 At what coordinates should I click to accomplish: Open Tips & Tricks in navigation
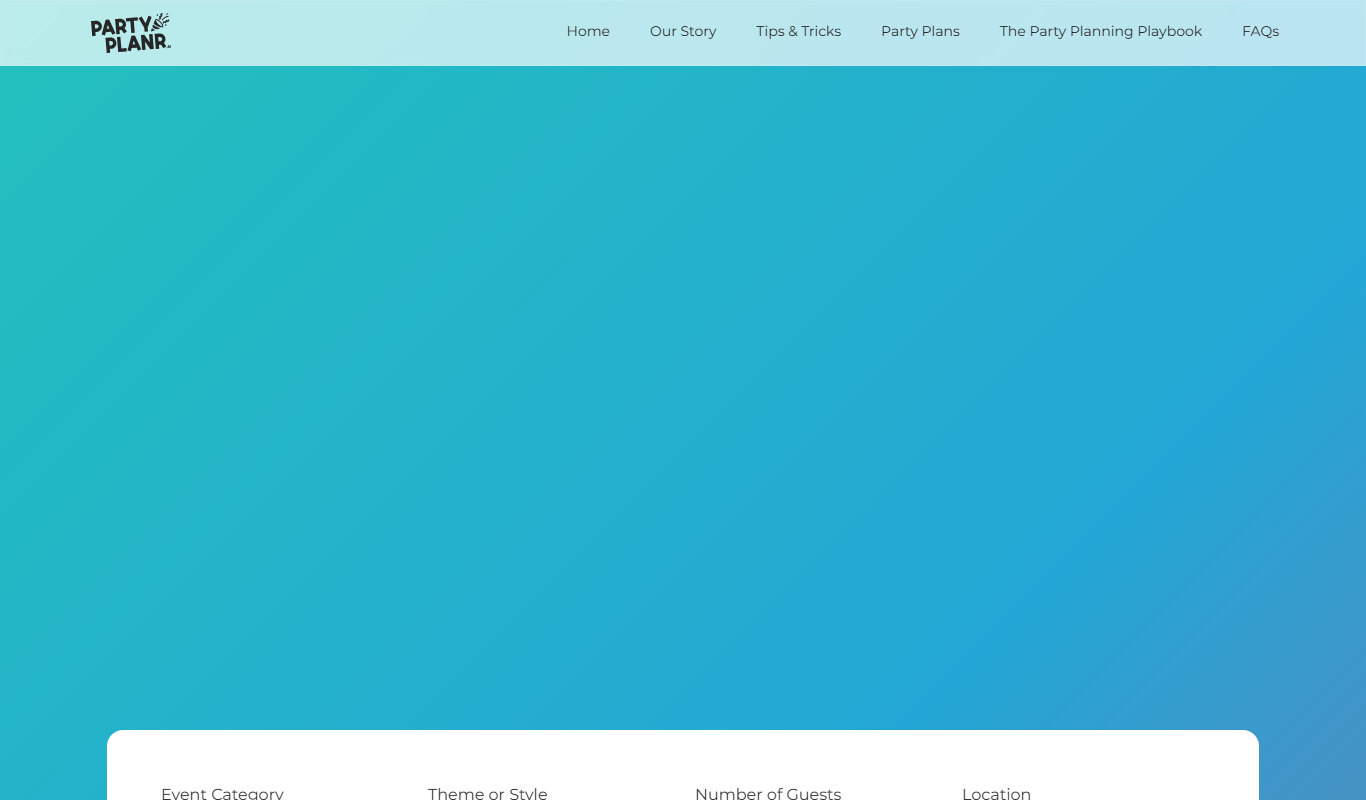(x=798, y=31)
